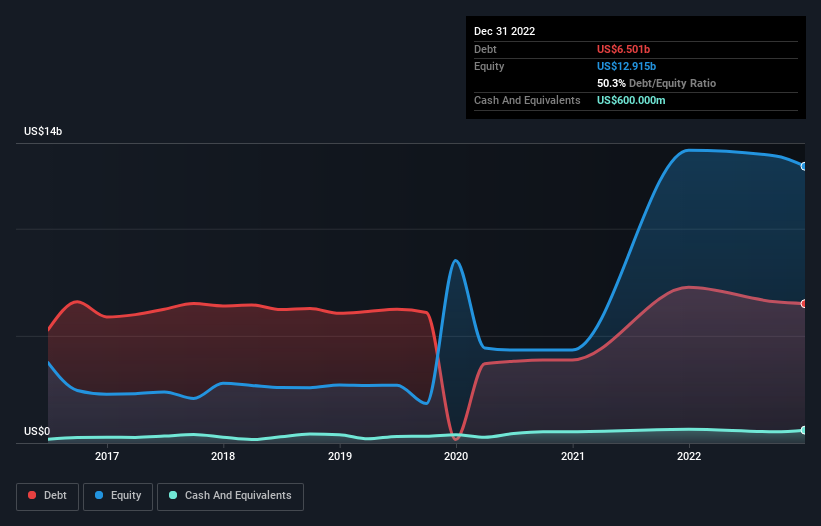
Task: Click the Dec 31 2022 tooltip date
Action: (504, 31)
